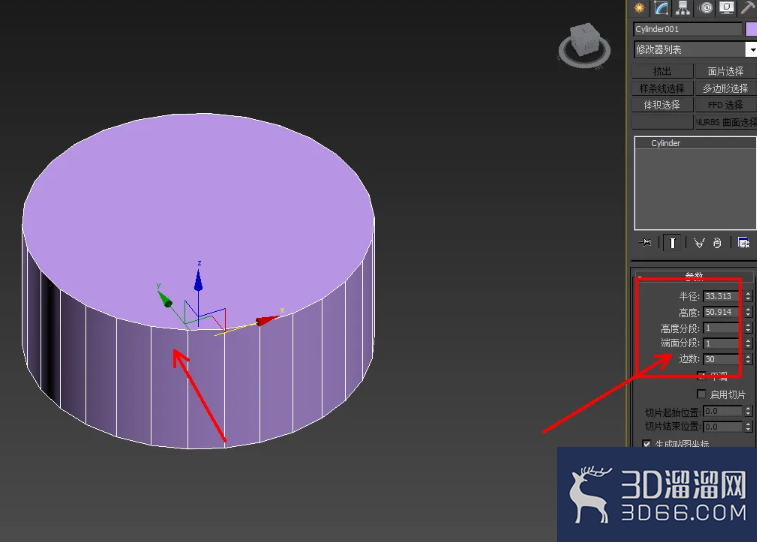Open the Motion panel tab icon

click(706, 8)
